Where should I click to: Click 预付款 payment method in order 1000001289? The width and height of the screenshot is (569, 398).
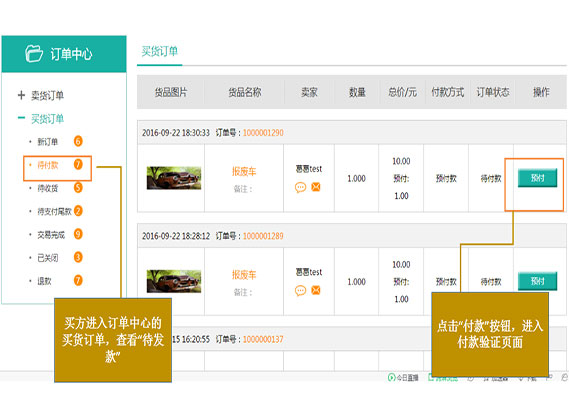coord(446,282)
